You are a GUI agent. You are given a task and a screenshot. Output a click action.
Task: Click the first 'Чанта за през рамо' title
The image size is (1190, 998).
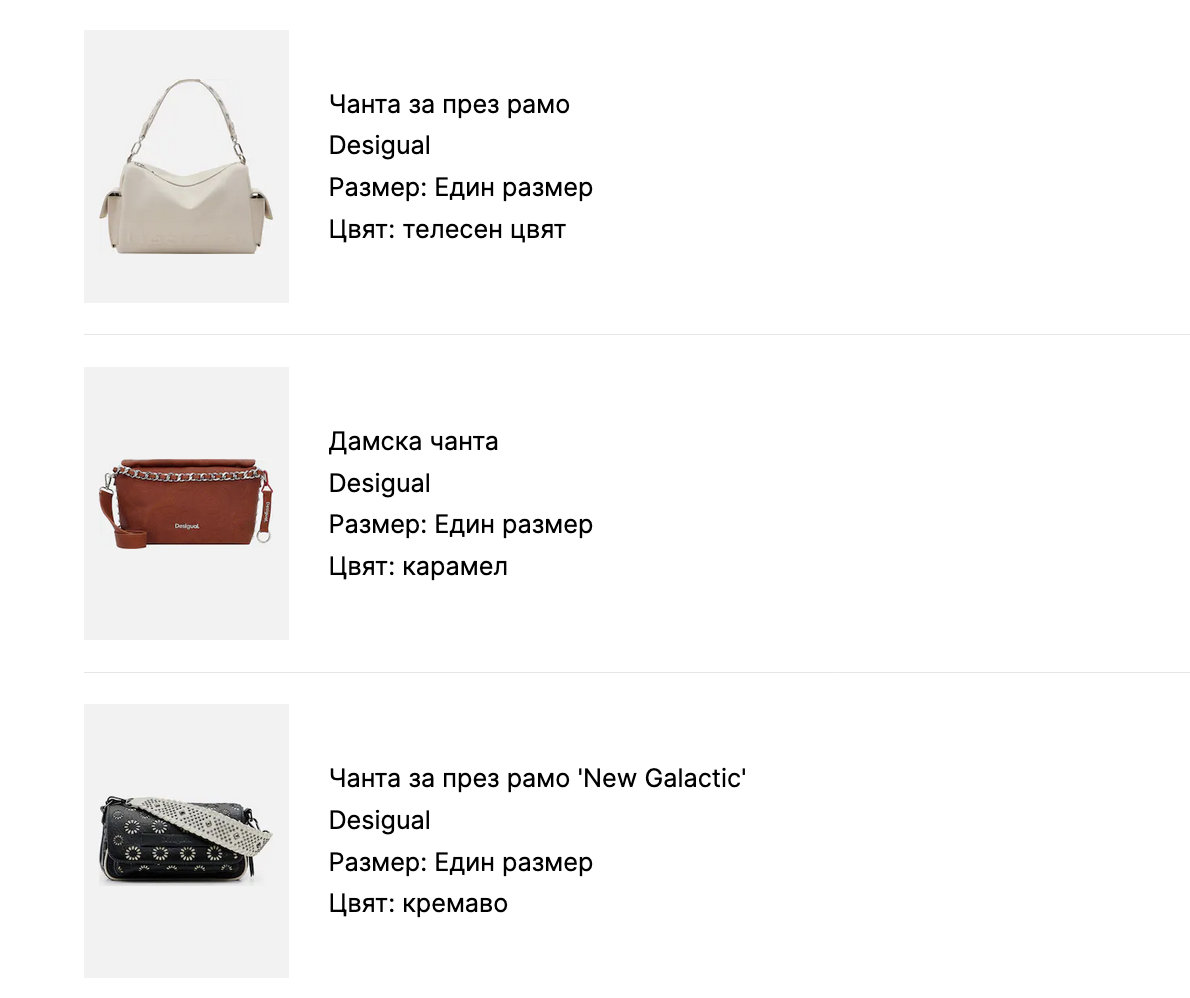coord(449,104)
